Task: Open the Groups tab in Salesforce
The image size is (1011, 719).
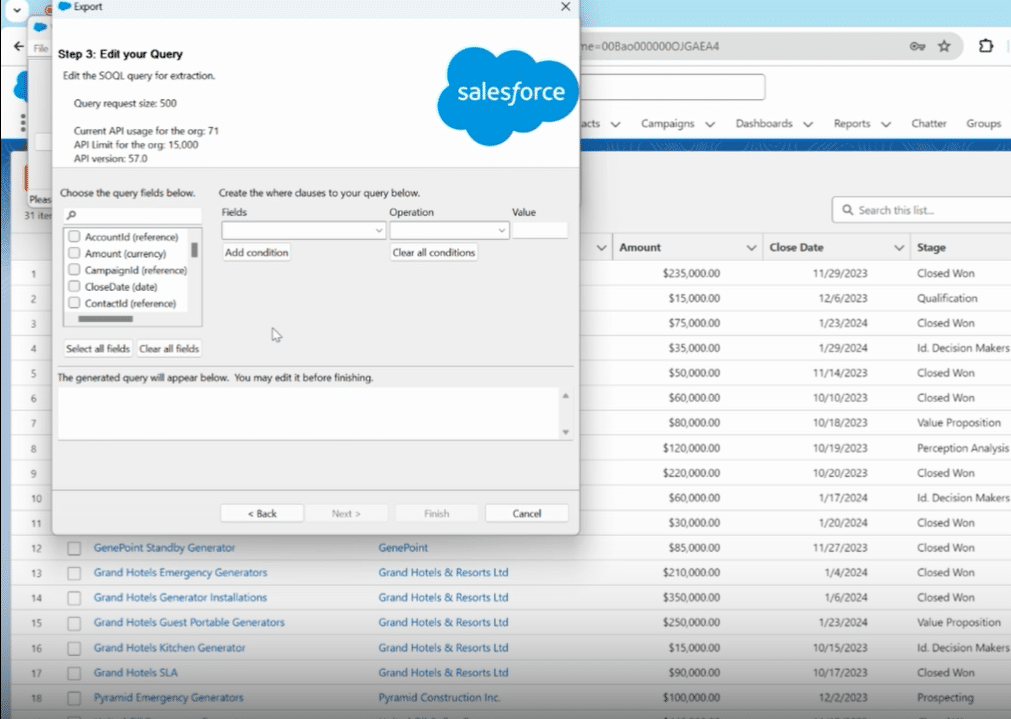Action: point(983,124)
